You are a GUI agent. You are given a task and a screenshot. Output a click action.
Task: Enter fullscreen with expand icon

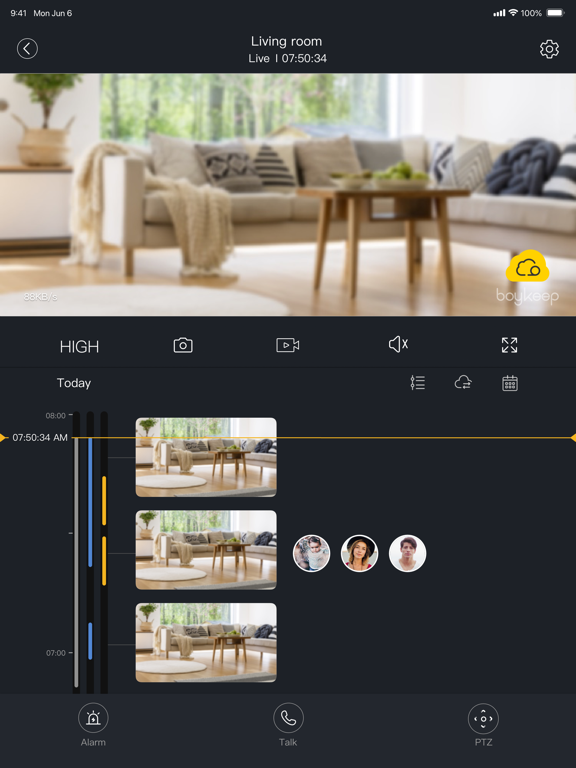pos(509,345)
